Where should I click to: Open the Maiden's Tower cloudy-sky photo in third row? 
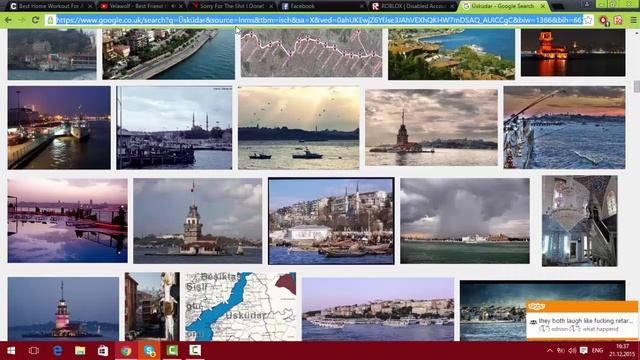tap(198, 221)
